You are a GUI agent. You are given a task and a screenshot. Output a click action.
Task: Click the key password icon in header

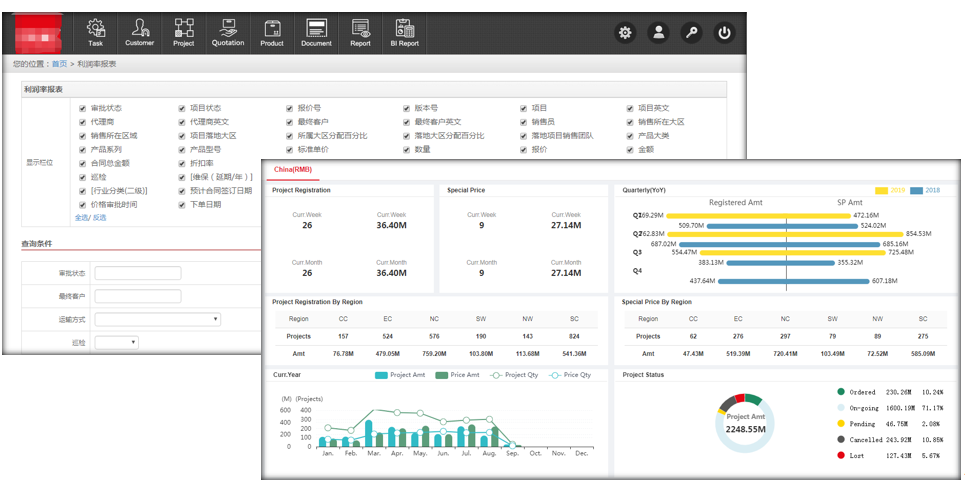[x=692, y=33]
